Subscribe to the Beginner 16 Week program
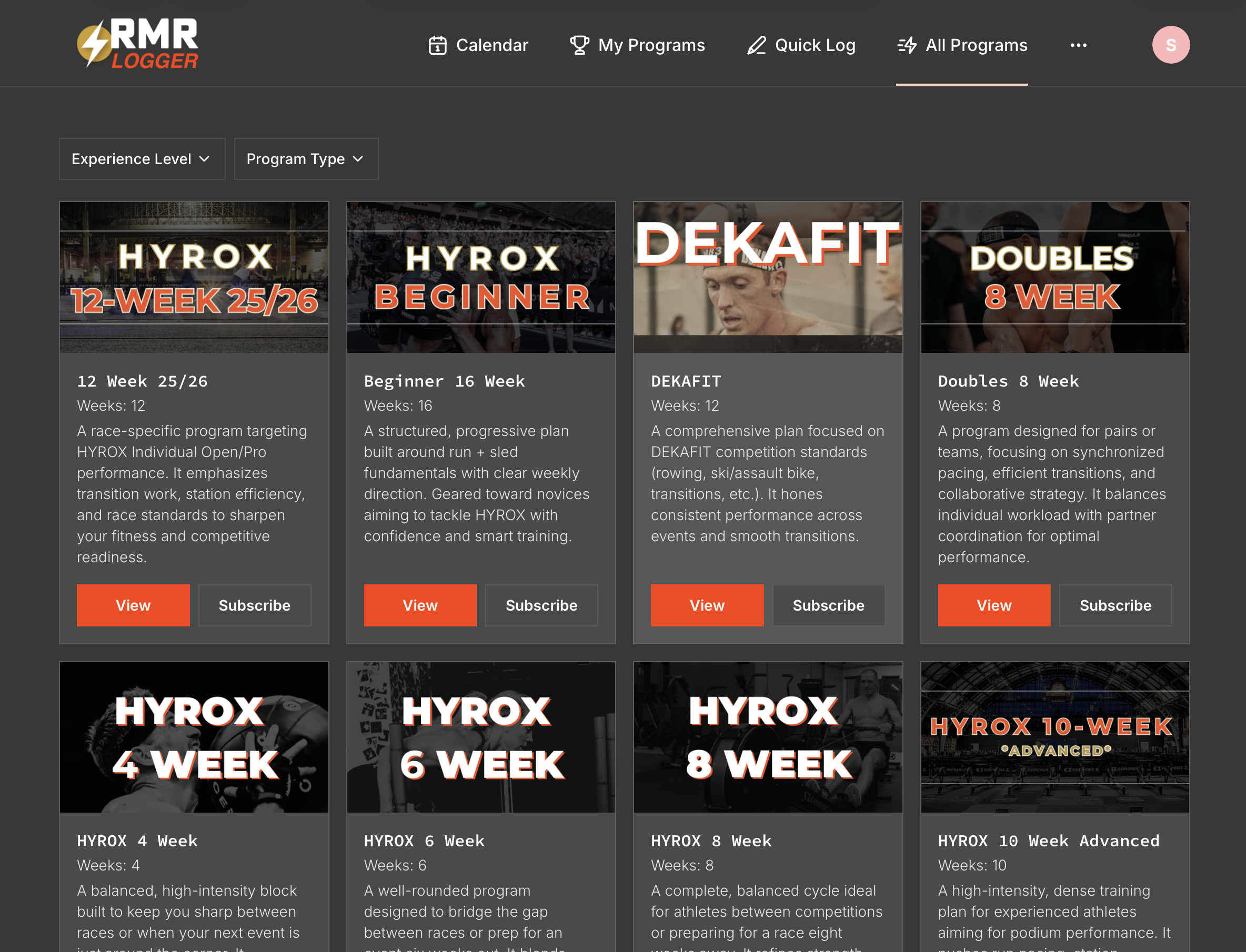This screenshot has height=952, width=1246. (541, 605)
